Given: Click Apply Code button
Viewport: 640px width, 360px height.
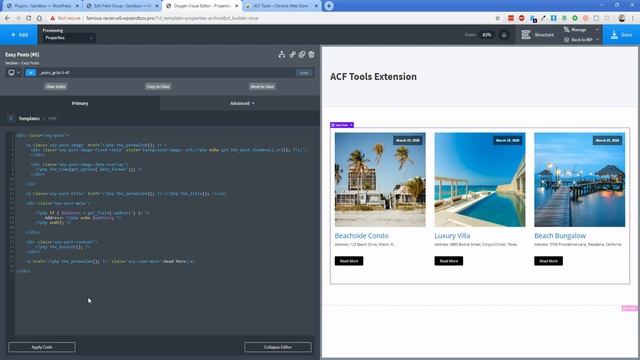Looking at the screenshot, I should click(x=42, y=347).
